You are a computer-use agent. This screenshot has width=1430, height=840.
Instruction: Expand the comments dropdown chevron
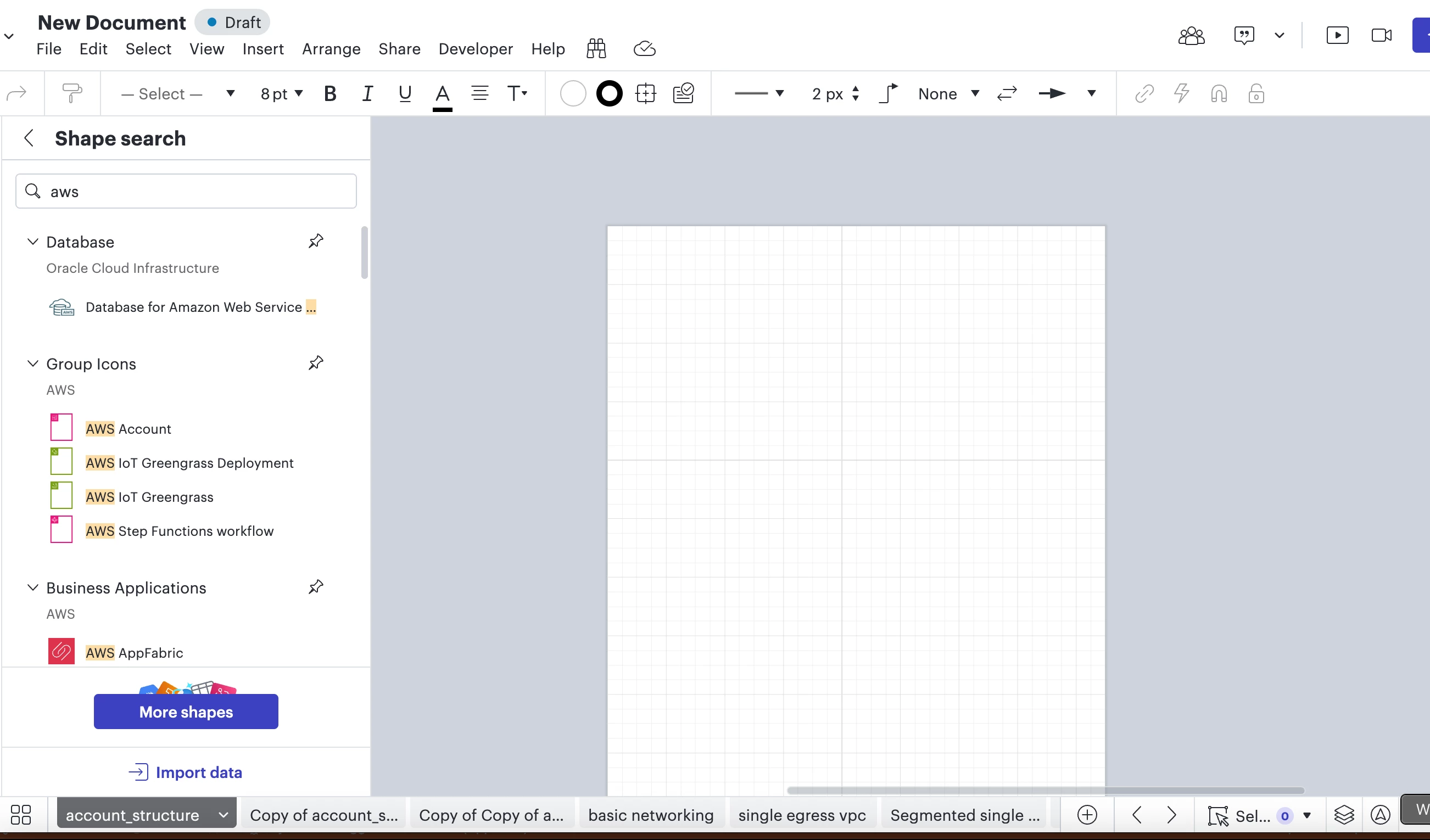[1279, 36]
